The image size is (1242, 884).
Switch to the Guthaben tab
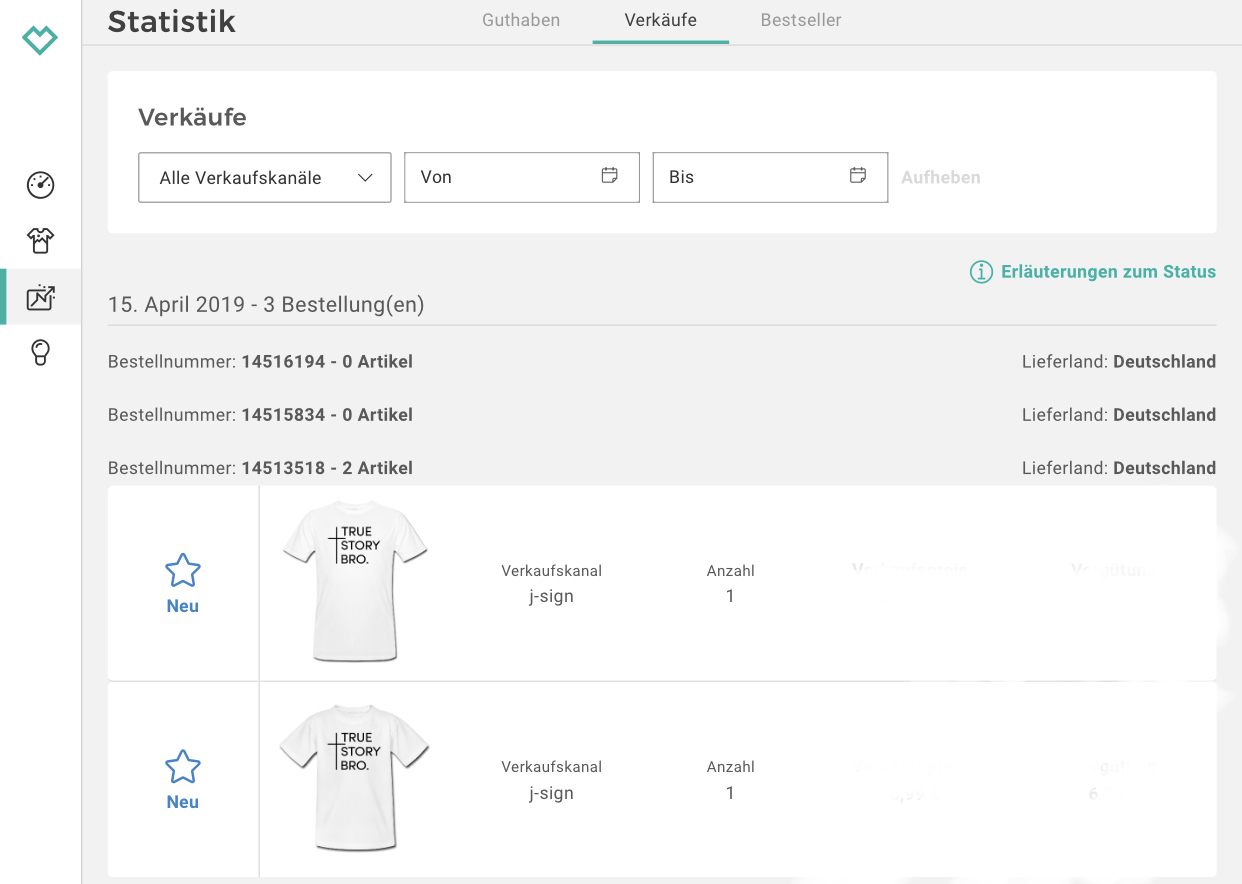coord(521,20)
